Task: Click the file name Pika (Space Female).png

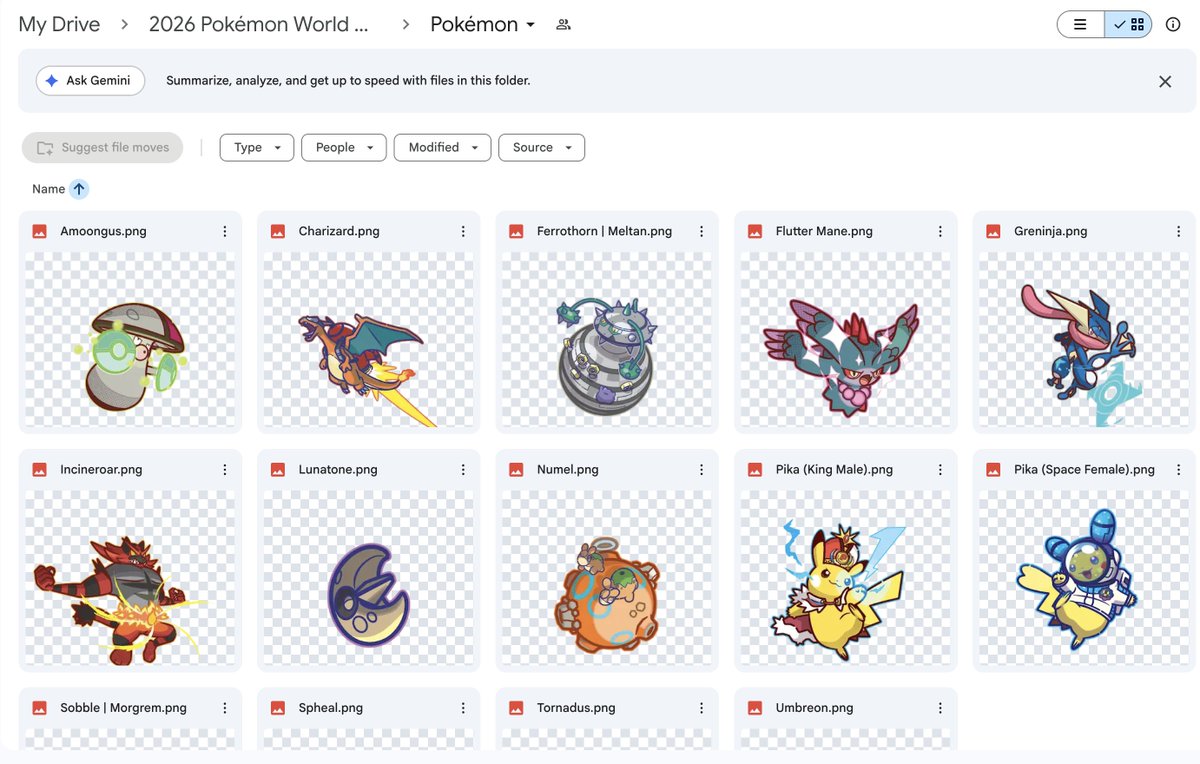Action: point(1084,469)
